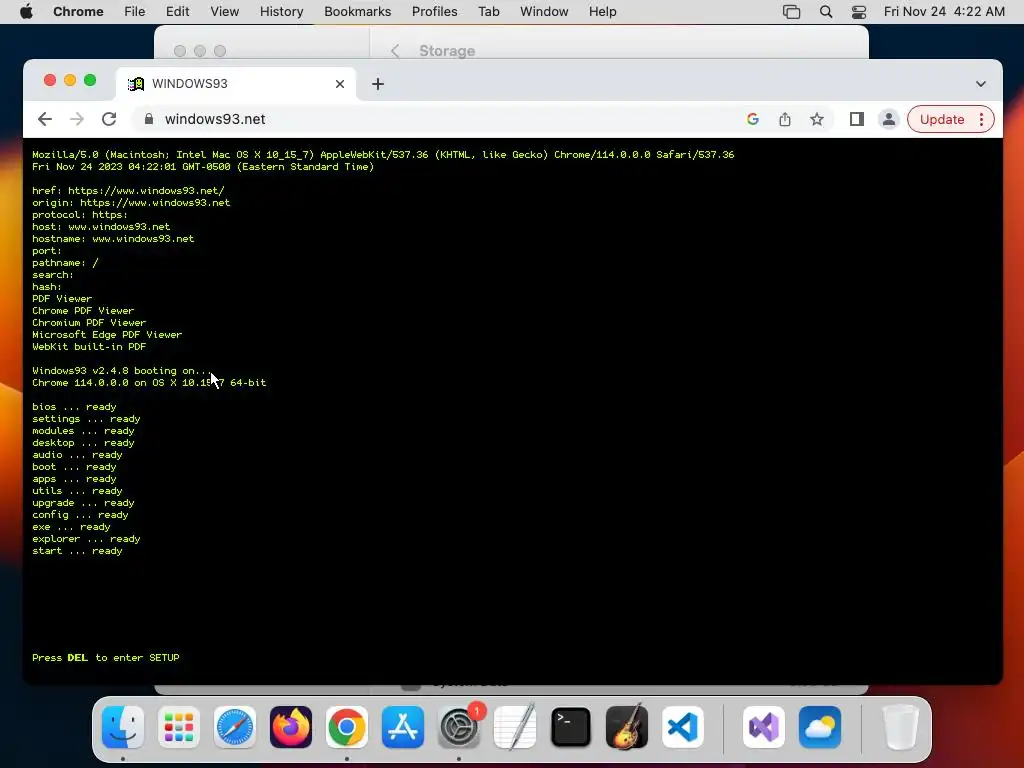This screenshot has width=1024, height=768.
Task: Launch Visual Studio from the Dock
Action: click(764, 726)
